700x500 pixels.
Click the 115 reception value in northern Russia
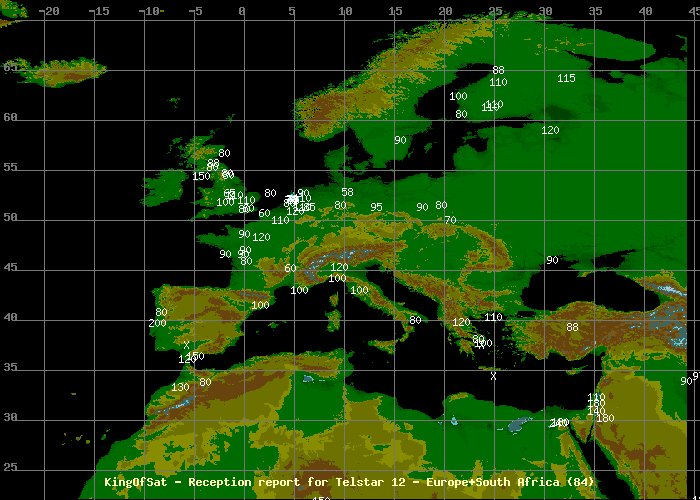(x=567, y=78)
